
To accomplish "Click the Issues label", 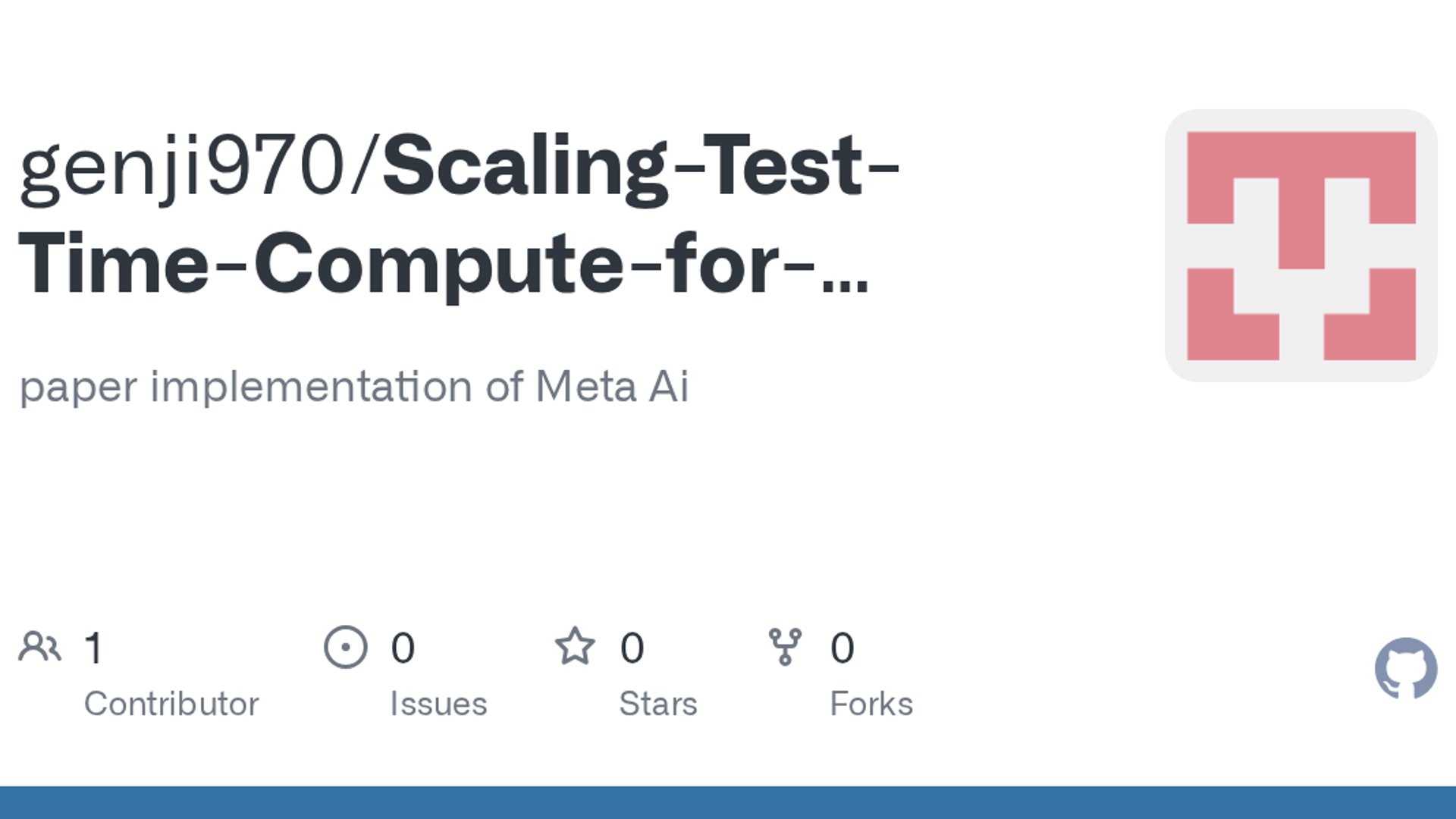I will pos(438,704).
